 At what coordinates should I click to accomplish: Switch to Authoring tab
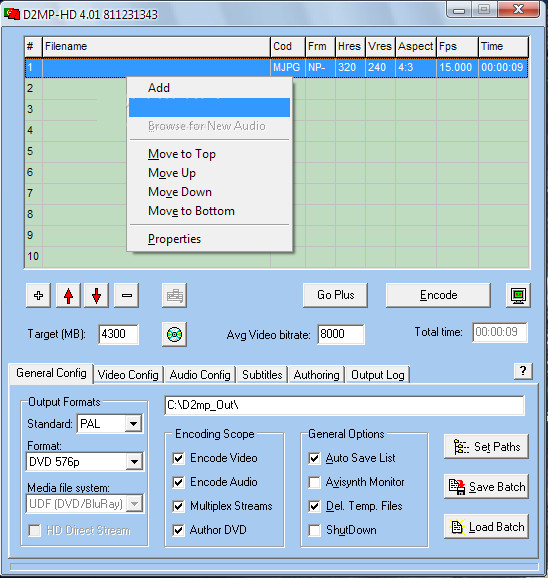point(317,375)
